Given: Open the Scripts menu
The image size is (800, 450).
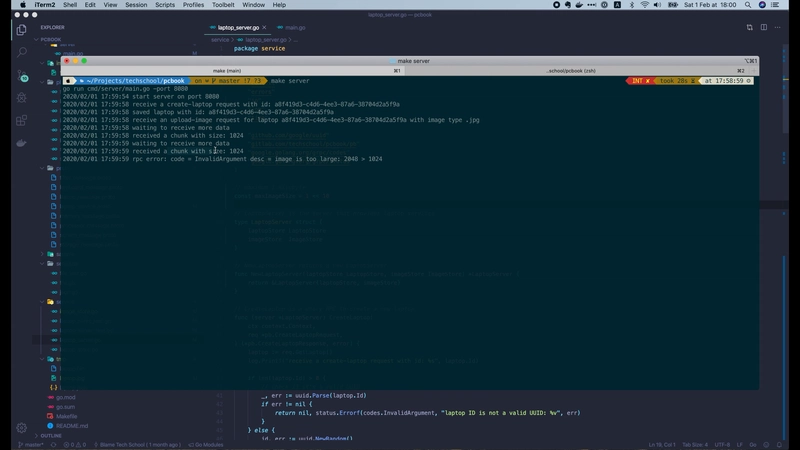Looking at the screenshot, I should (165, 5).
